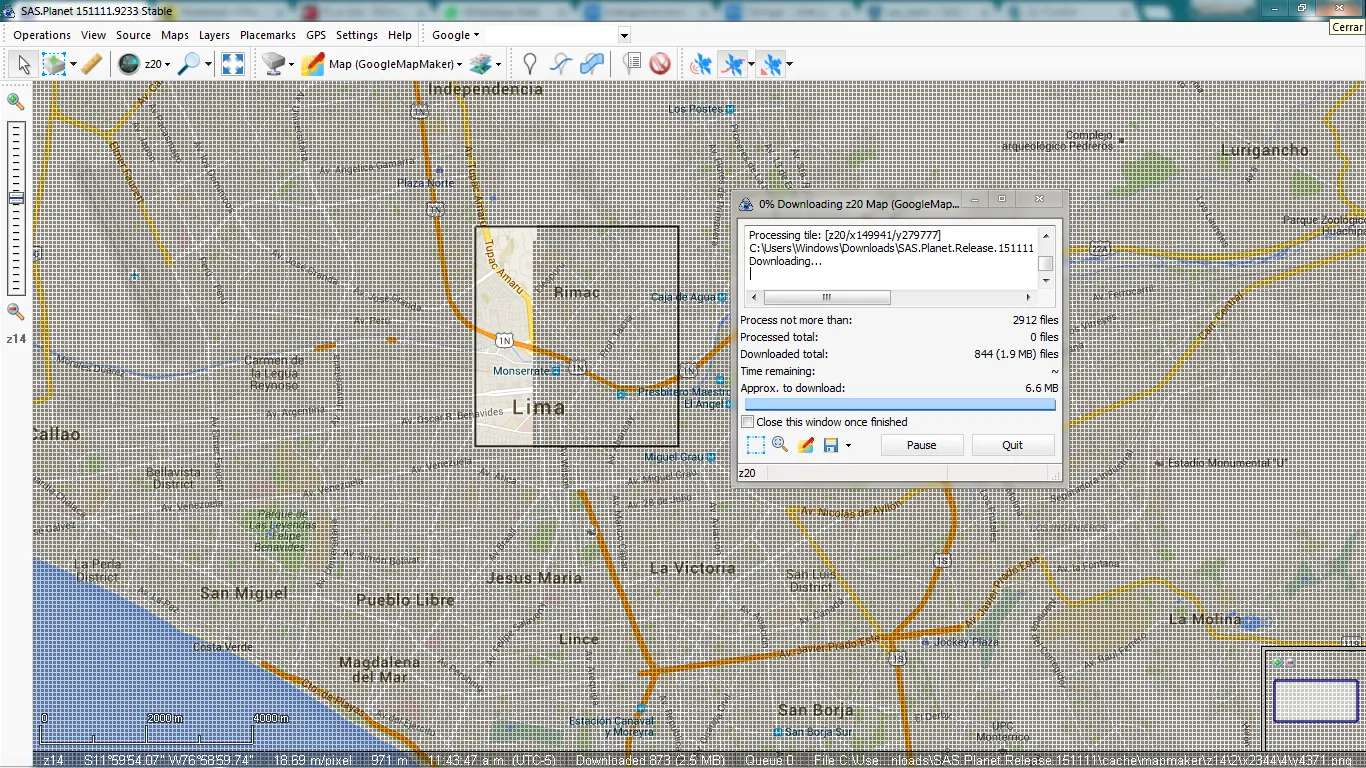The image size is (1366, 768).
Task: Add a new polygon shape
Action: 592,64
